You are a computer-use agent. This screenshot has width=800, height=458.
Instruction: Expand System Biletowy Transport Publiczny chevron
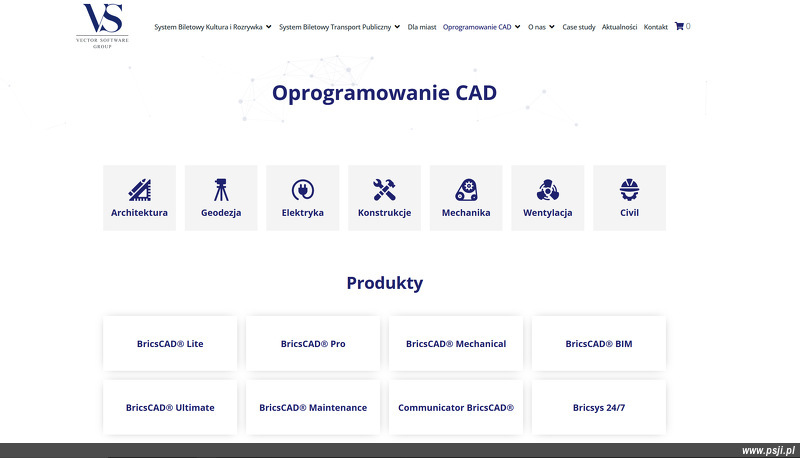point(397,27)
